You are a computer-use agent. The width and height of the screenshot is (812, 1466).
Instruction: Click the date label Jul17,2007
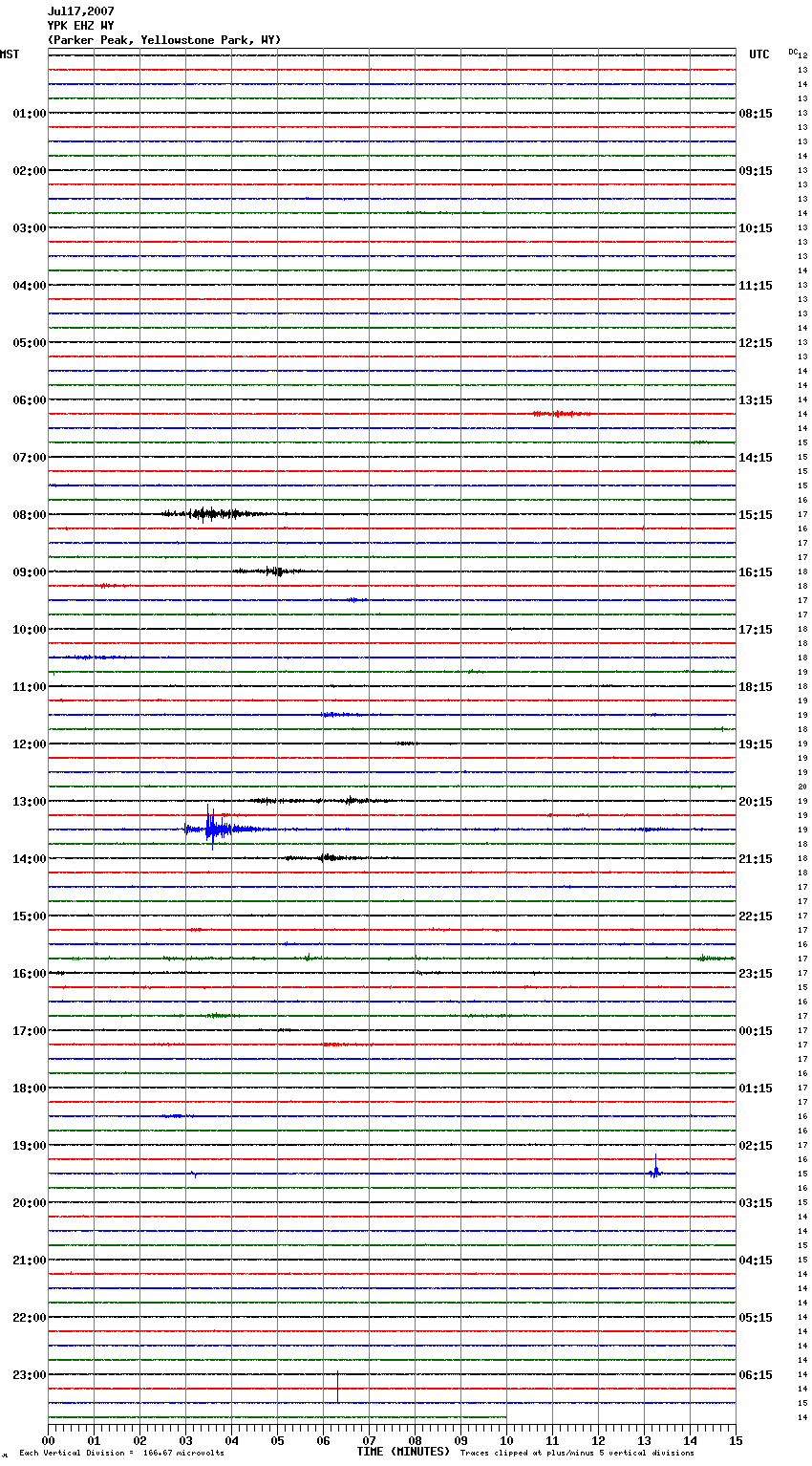click(81, 11)
